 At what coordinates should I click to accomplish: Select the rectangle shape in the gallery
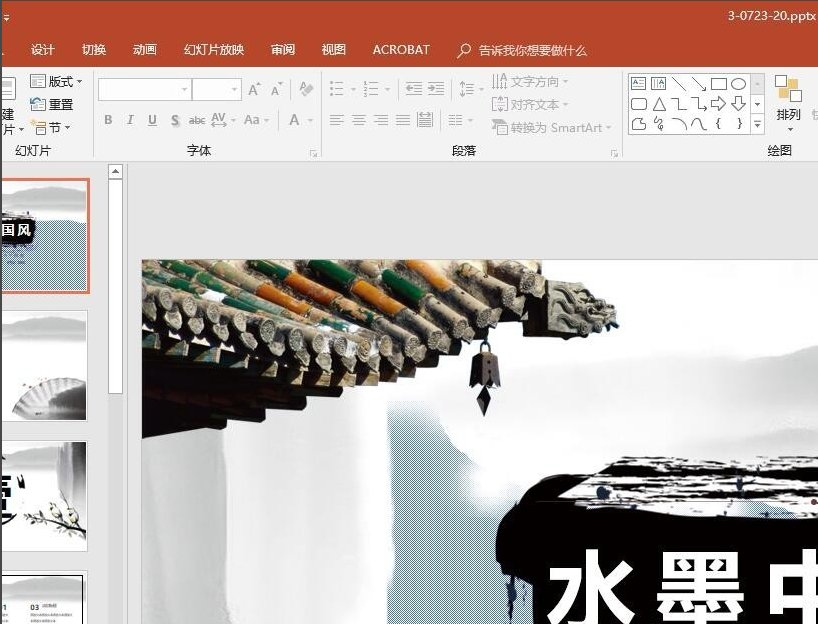718,84
